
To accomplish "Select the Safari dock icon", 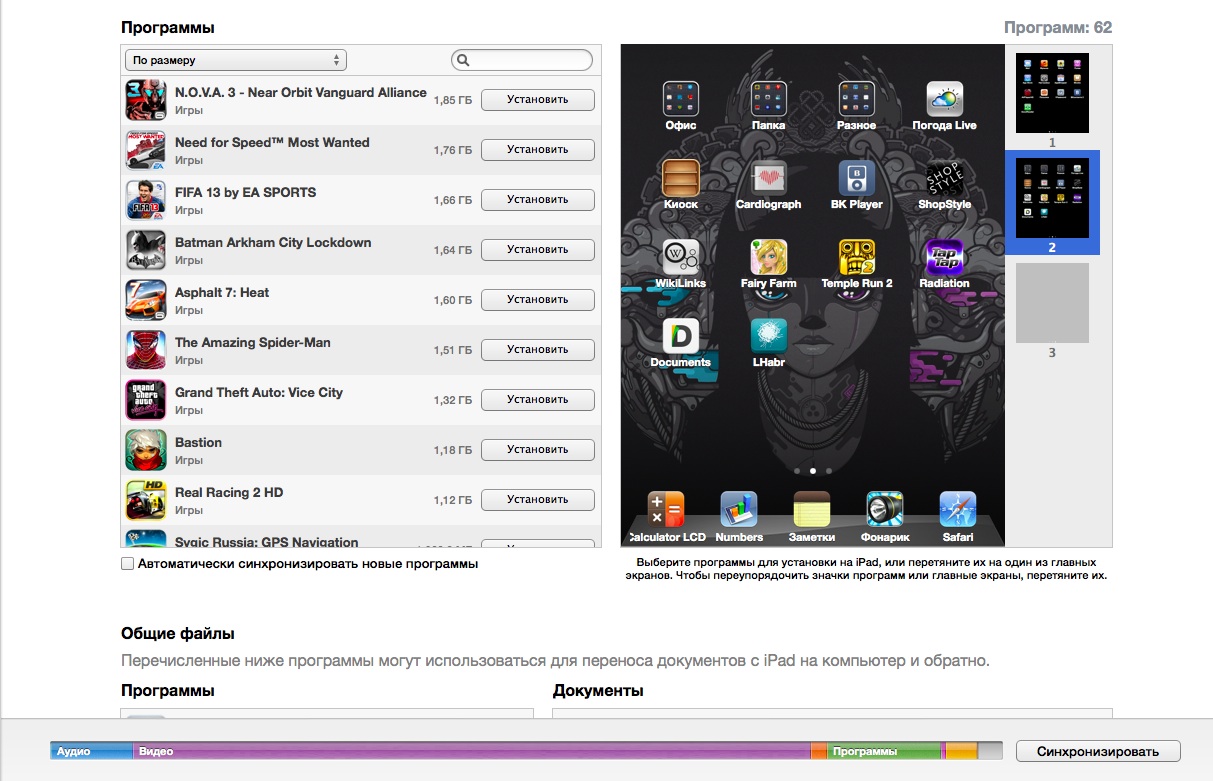I will point(958,510).
